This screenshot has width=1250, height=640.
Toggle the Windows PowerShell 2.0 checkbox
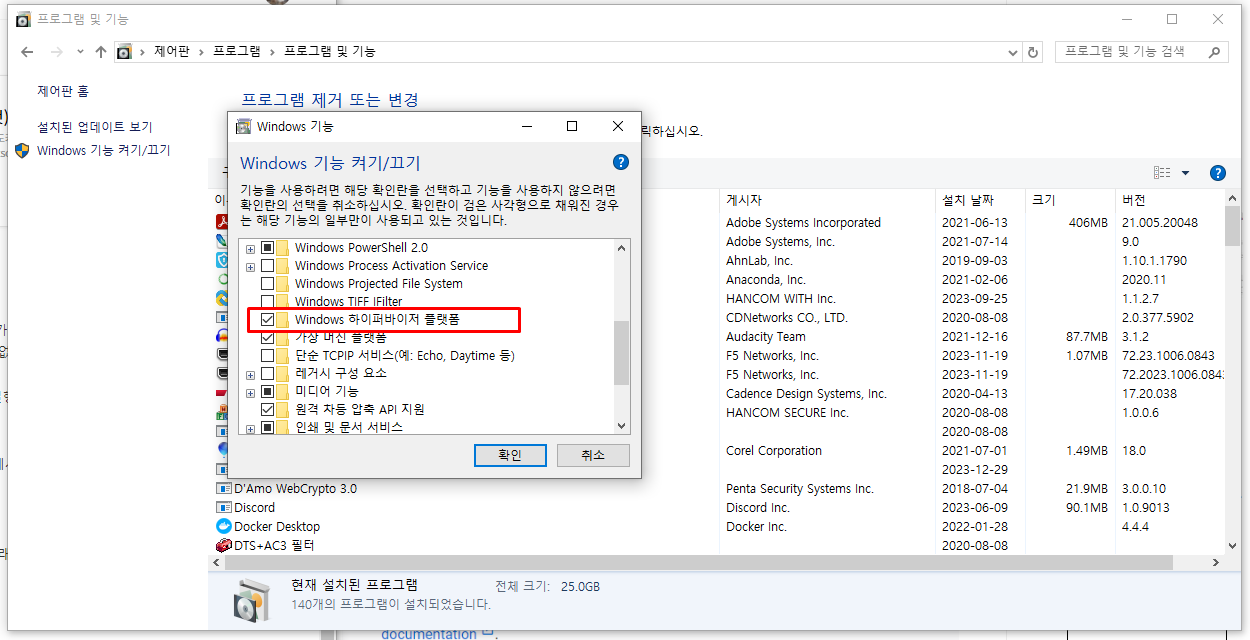(x=267, y=248)
